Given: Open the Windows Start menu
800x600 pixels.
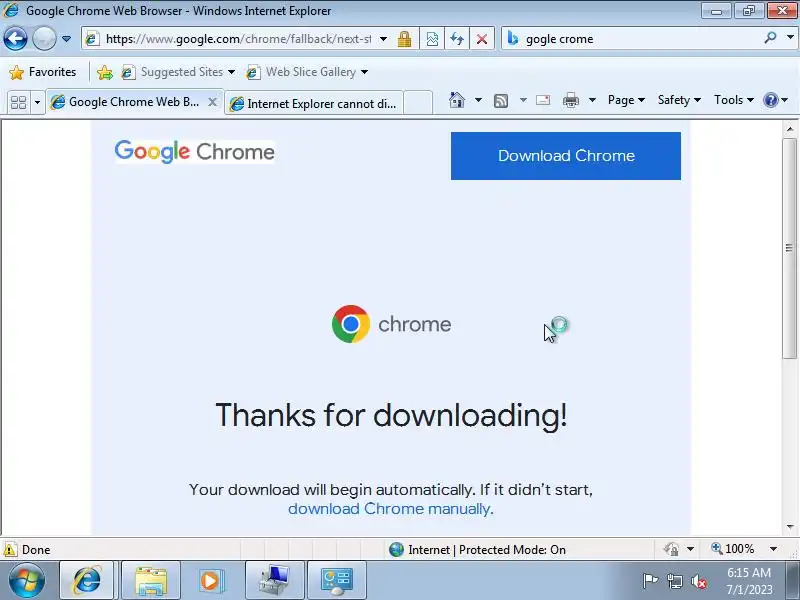Looking at the screenshot, I should click(x=27, y=581).
